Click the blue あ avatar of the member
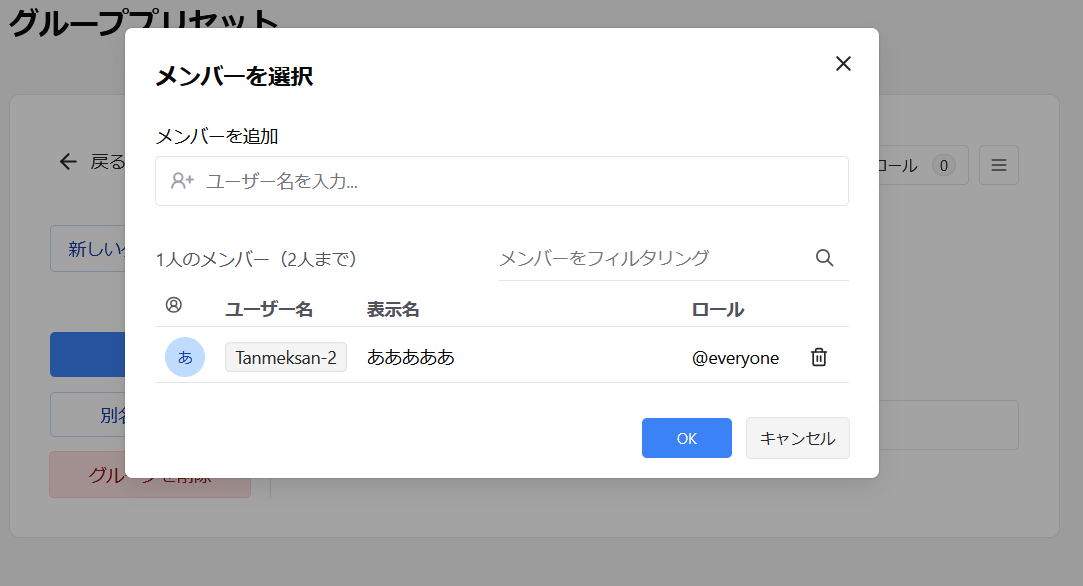Viewport: 1083px width, 586px height. coord(185,356)
